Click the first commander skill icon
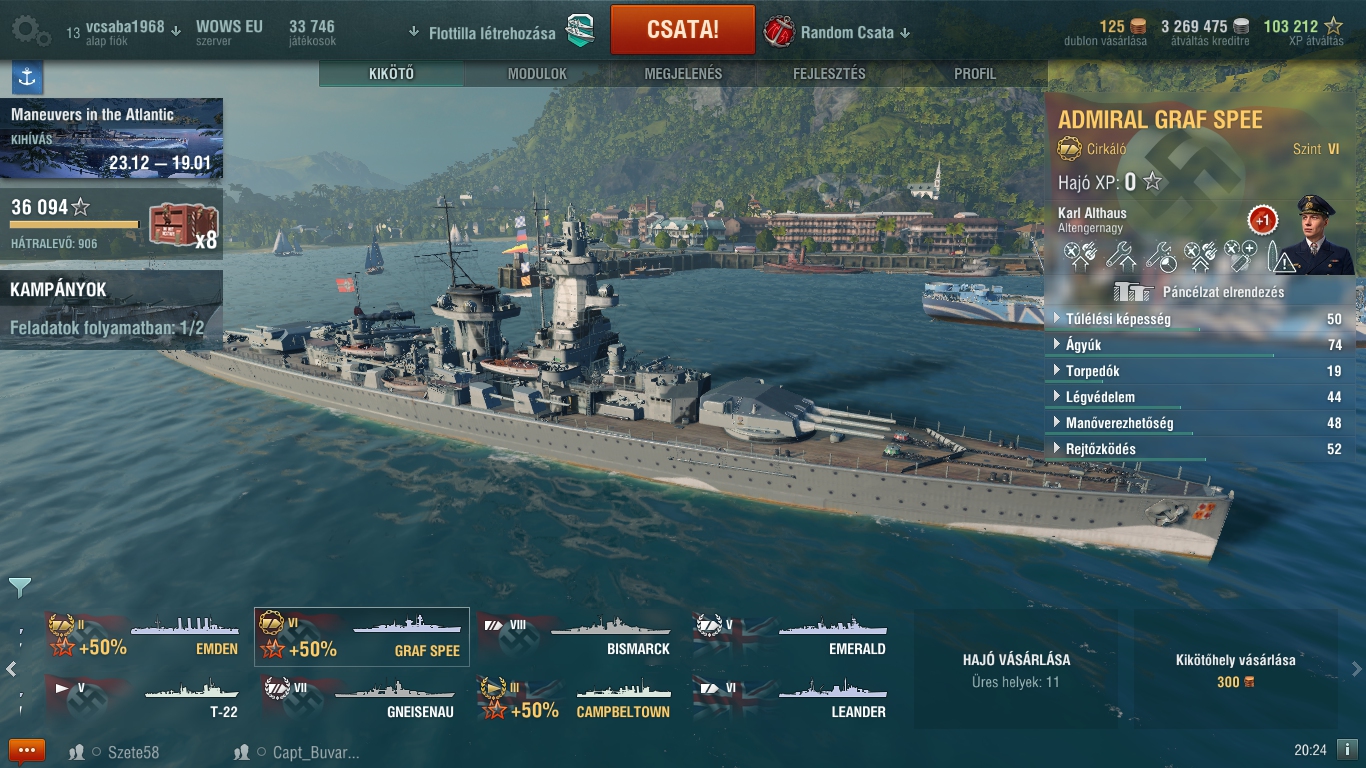 point(1080,258)
